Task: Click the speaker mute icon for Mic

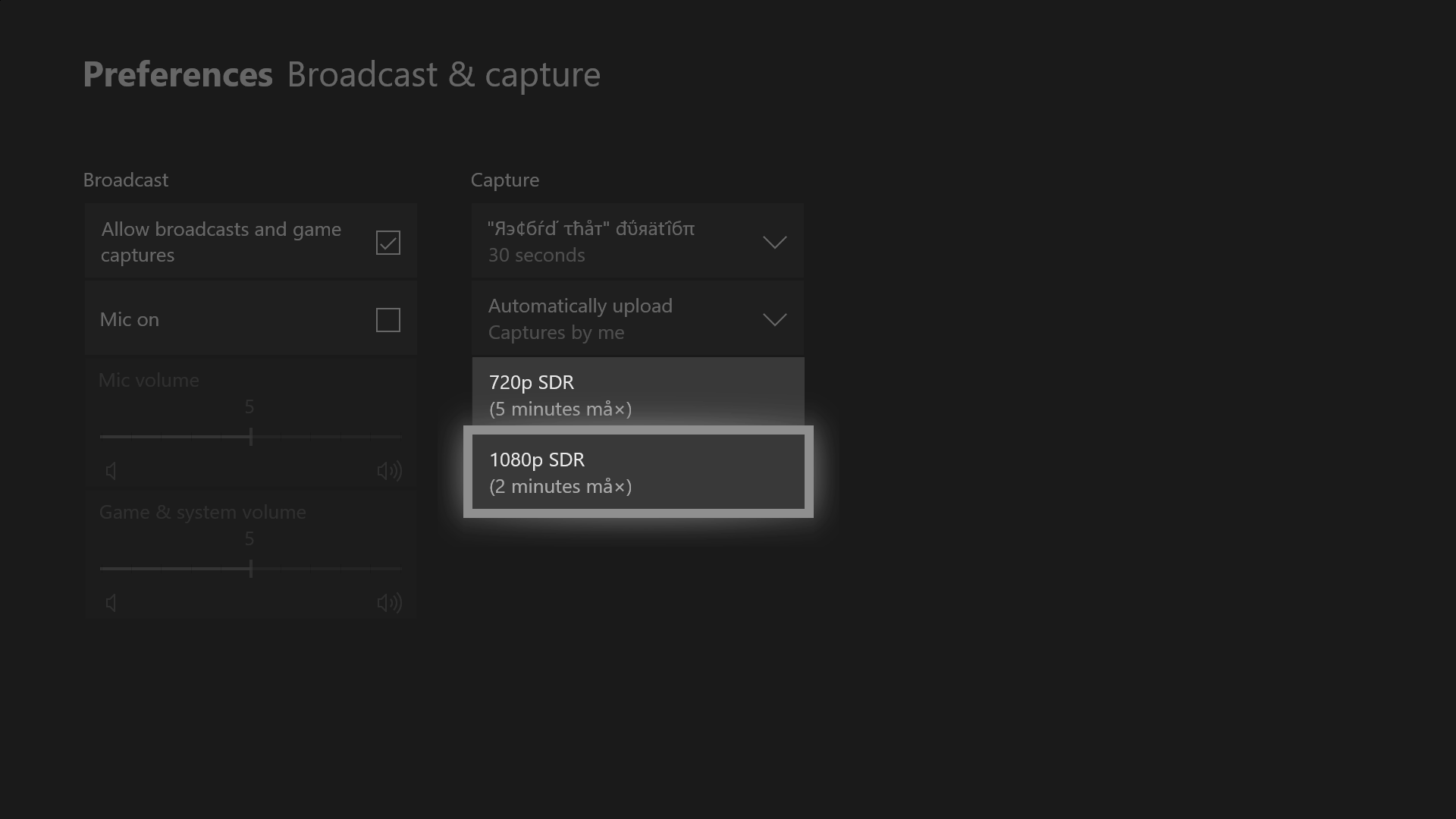Action: click(111, 470)
